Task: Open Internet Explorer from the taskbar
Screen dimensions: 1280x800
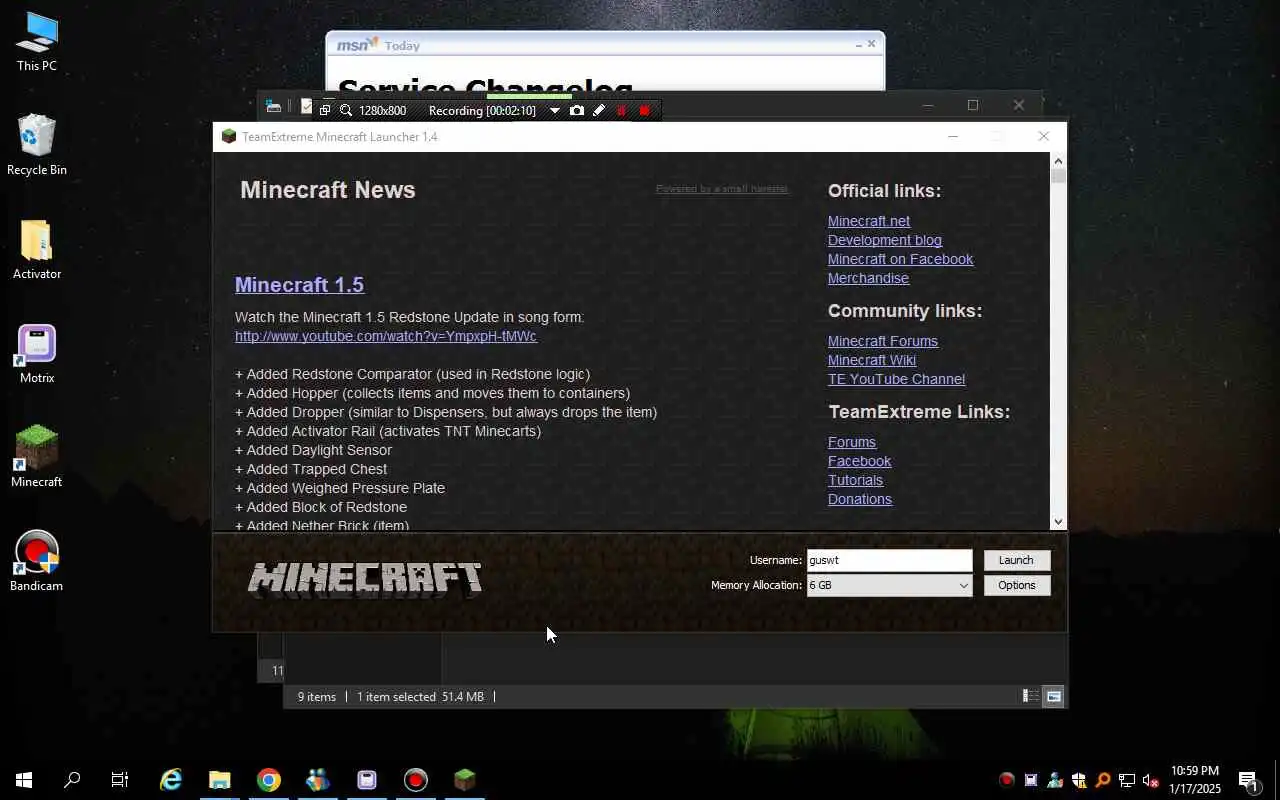Action: [171, 780]
